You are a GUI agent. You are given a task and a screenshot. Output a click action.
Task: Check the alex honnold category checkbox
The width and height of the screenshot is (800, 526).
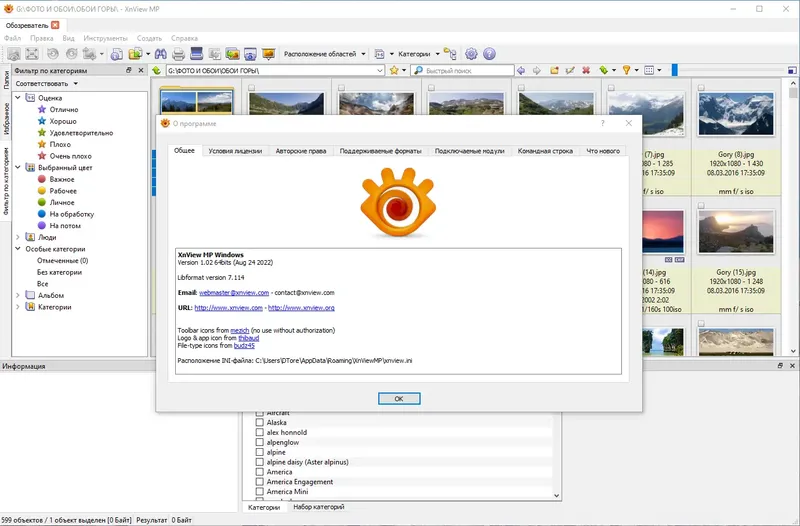[x=260, y=432]
